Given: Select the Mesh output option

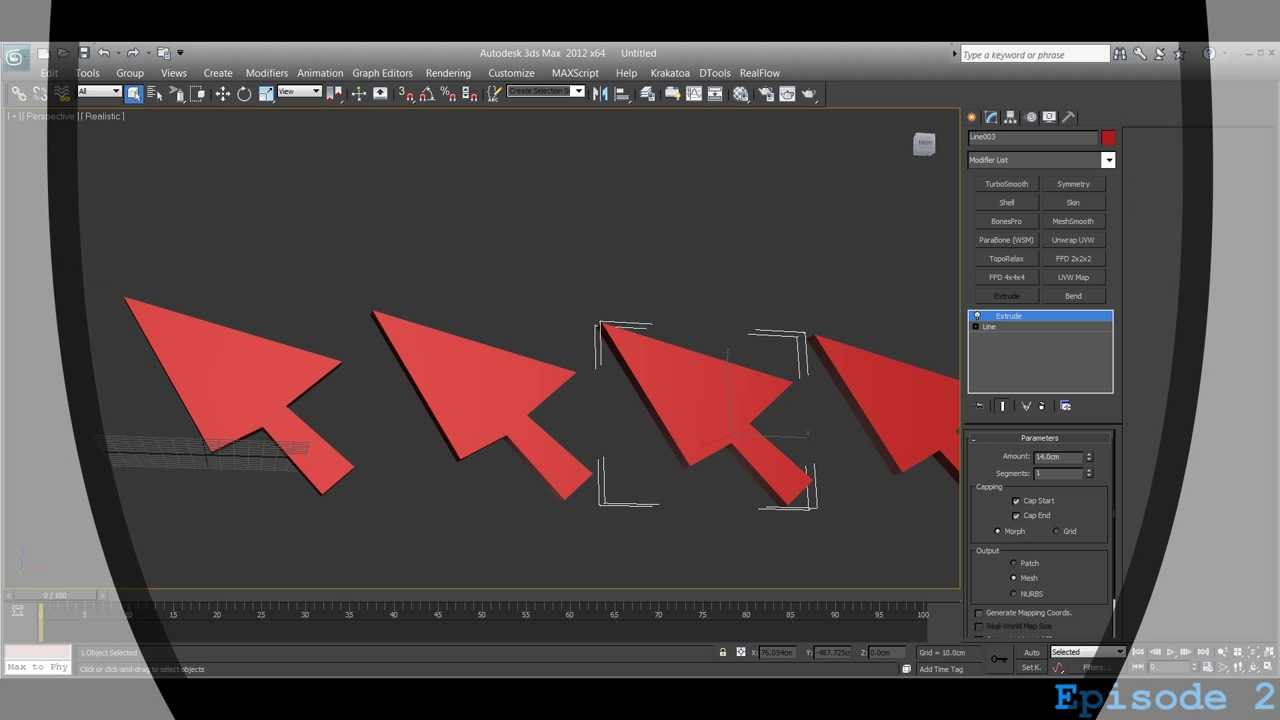Looking at the screenshot, I should [x=1013, y=578].
